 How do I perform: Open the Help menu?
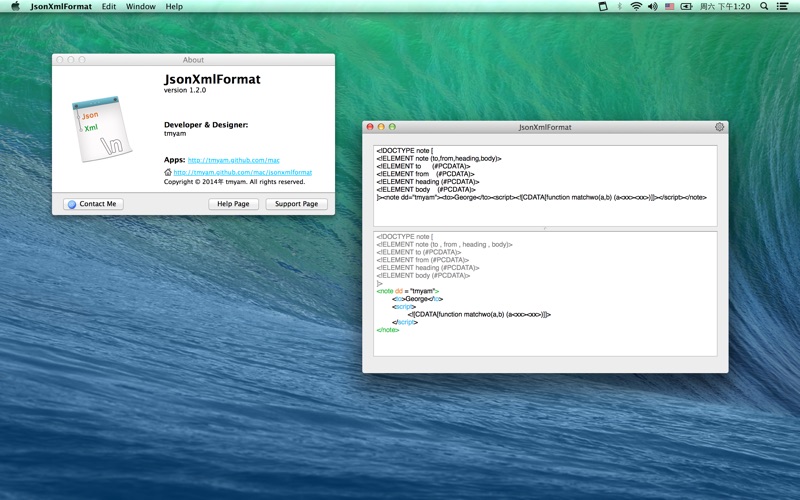174,7
